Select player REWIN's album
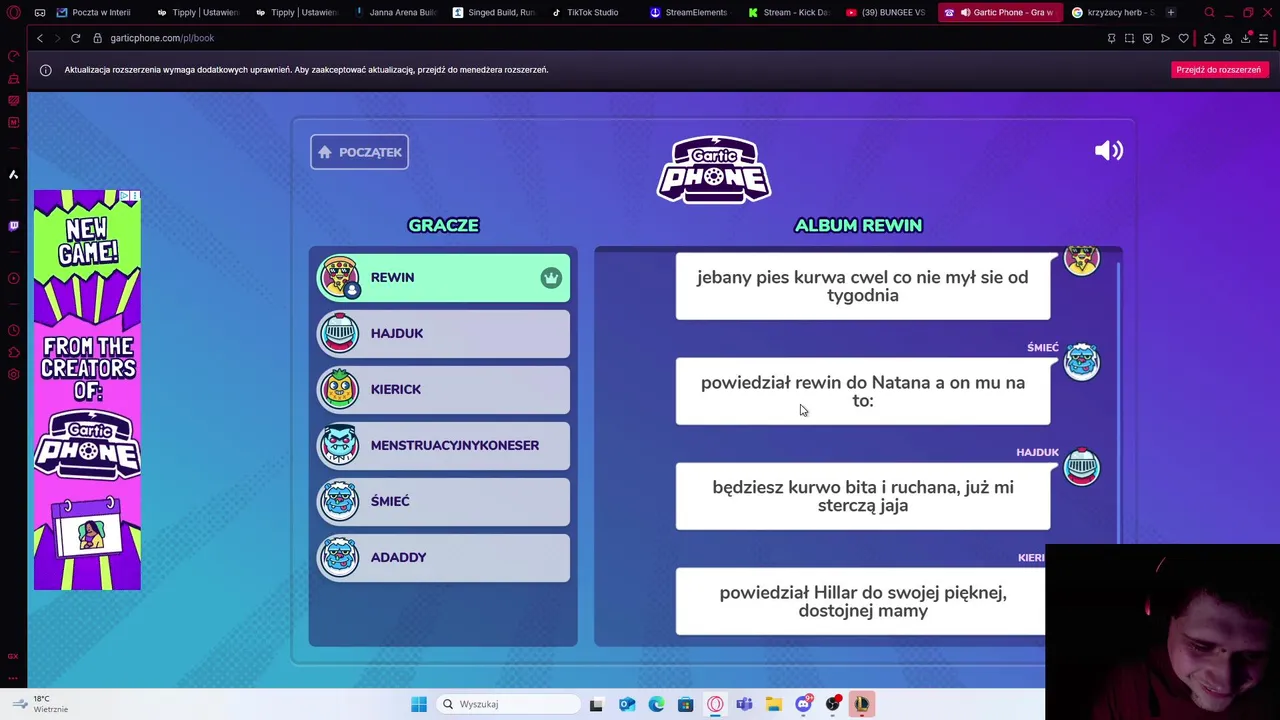Screen dimensions: 1280x720 point(443,278)
